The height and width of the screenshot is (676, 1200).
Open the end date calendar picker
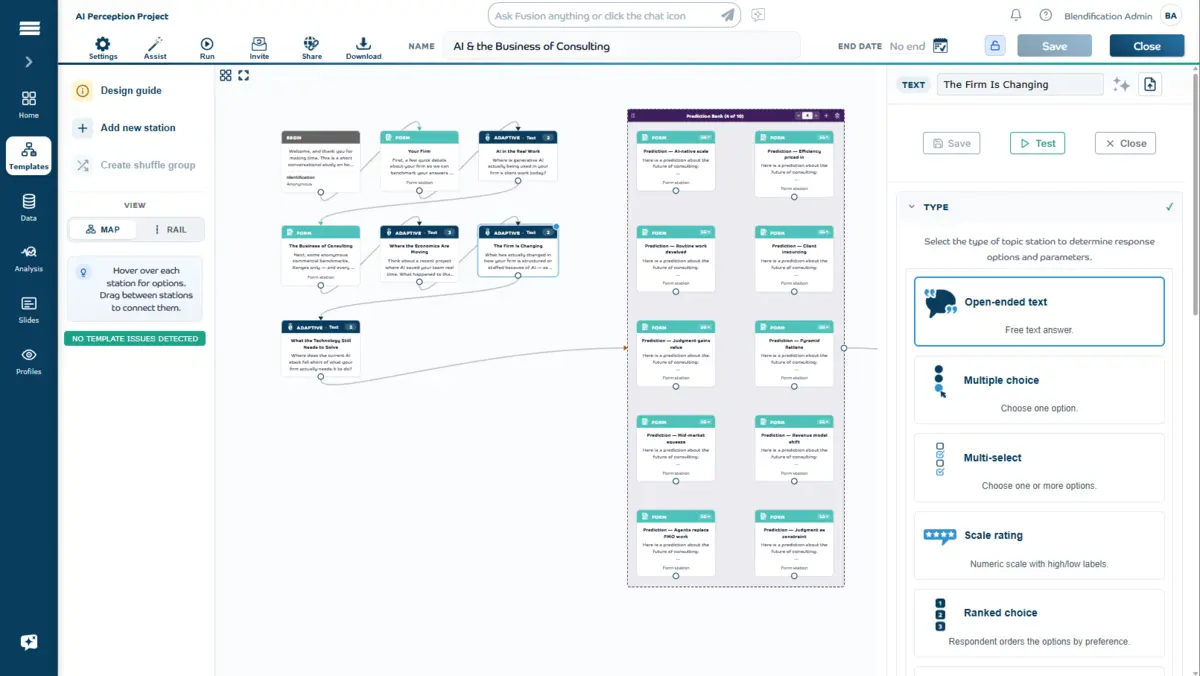[940, 45]
